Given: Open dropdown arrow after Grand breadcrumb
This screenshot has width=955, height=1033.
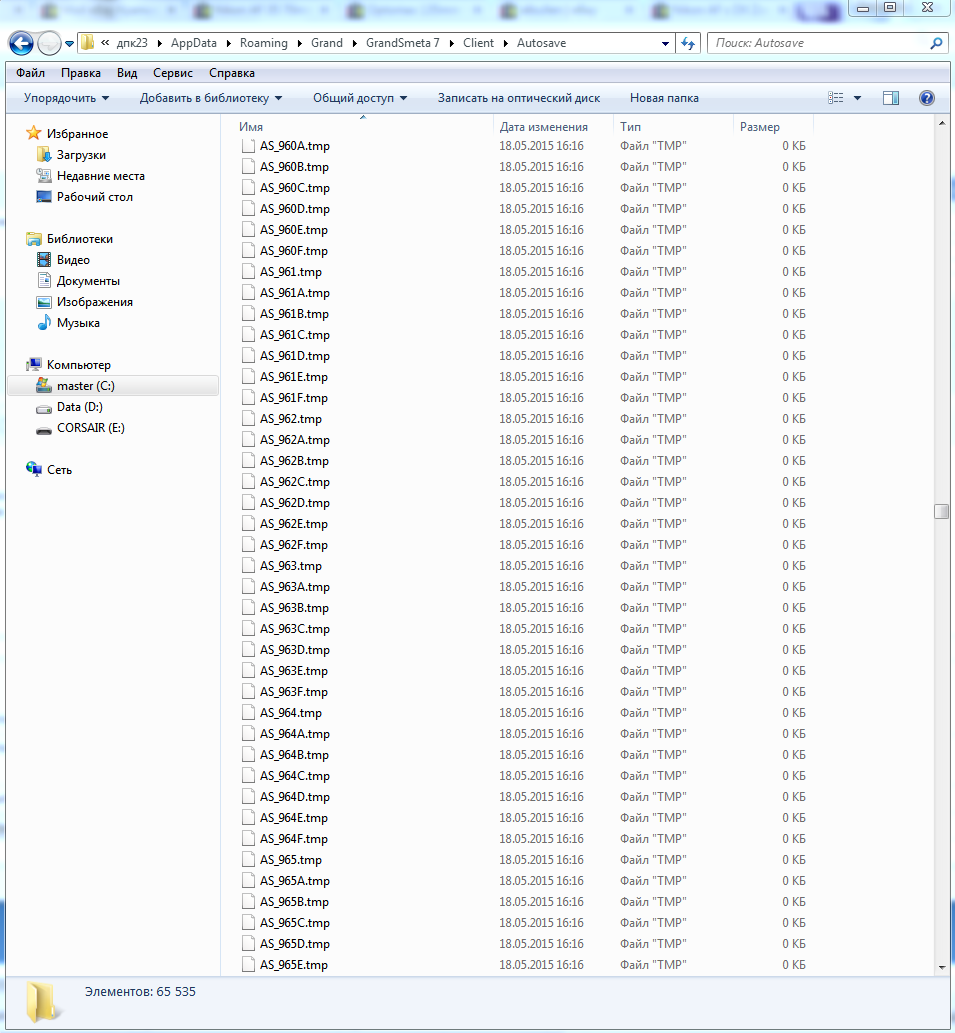Looking at the screenshot, I should (354, 43).
